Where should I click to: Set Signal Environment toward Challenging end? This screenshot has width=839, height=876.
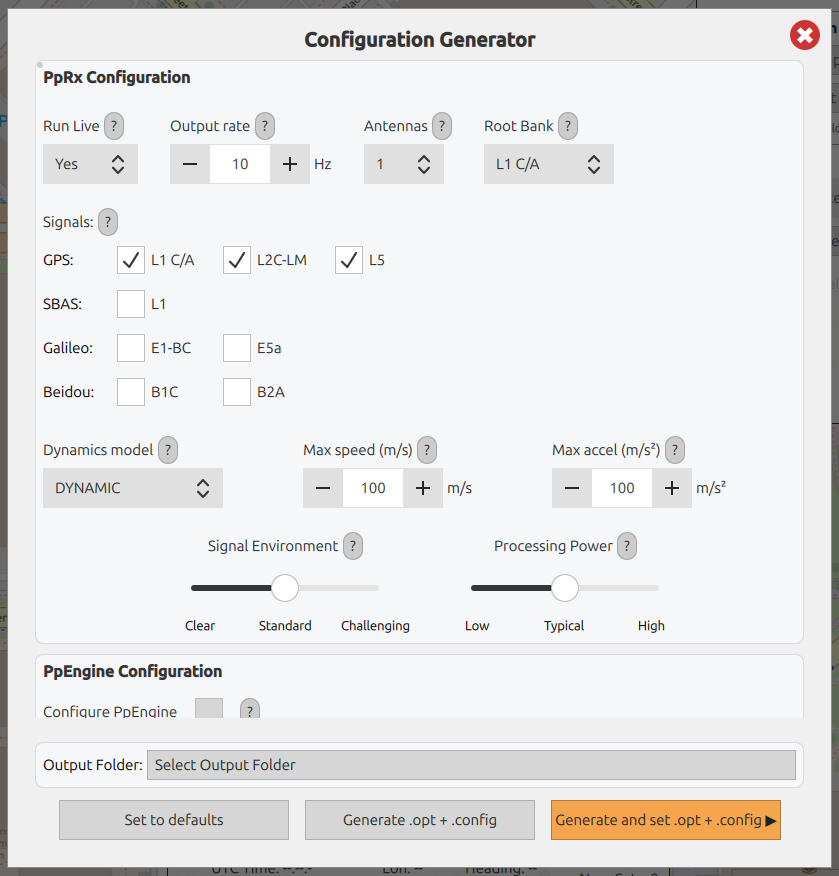coord(375,588)
